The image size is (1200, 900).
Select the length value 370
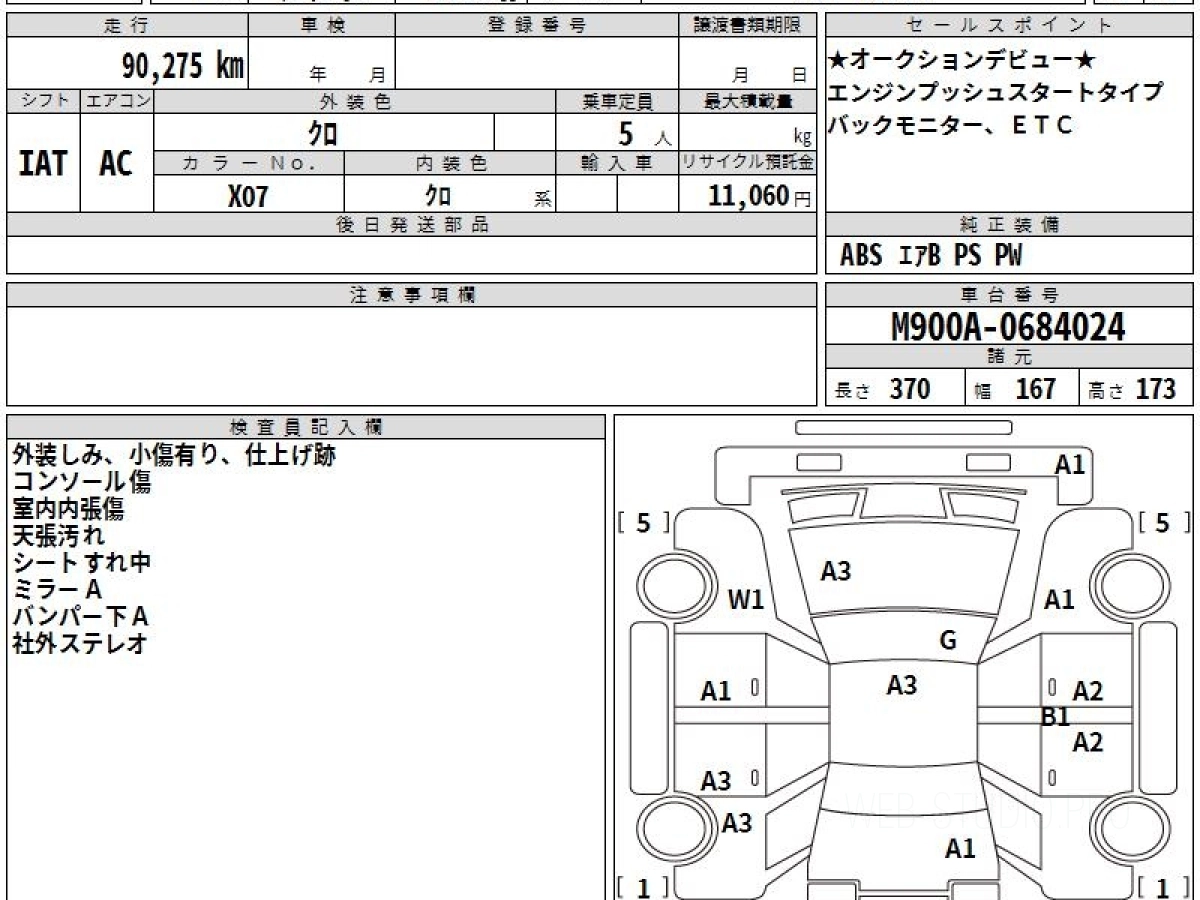point(910,389)
